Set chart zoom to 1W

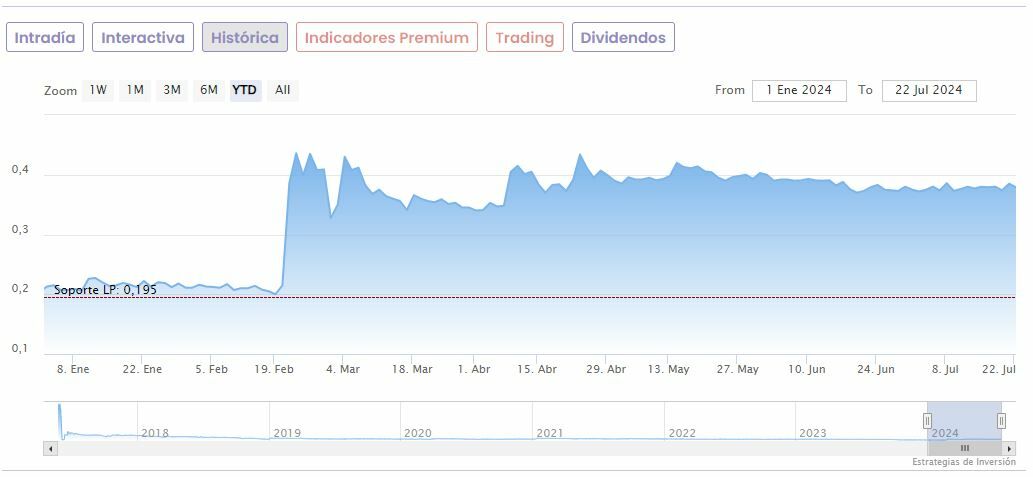click(x=98, y=90)
